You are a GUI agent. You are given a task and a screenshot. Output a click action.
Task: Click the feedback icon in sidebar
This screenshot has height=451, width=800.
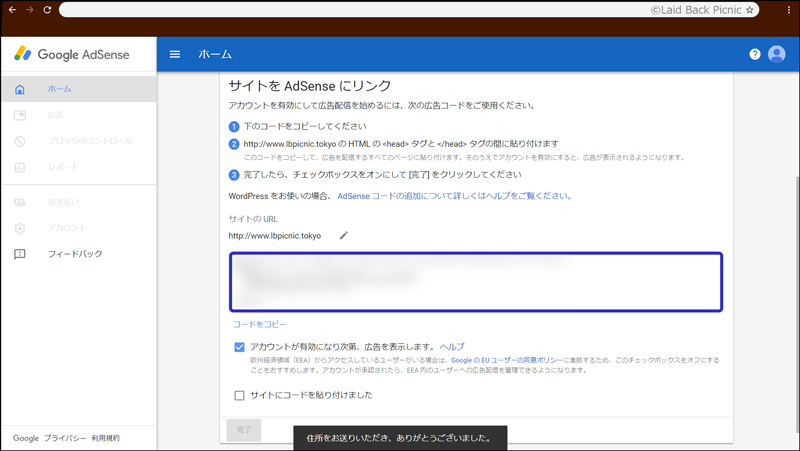click(x=20, y=254)
